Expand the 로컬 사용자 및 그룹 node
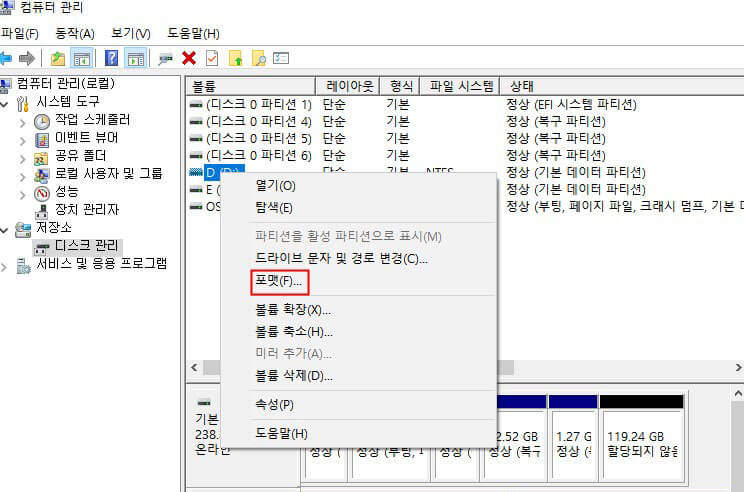744x492 pixels. (22, 177)
